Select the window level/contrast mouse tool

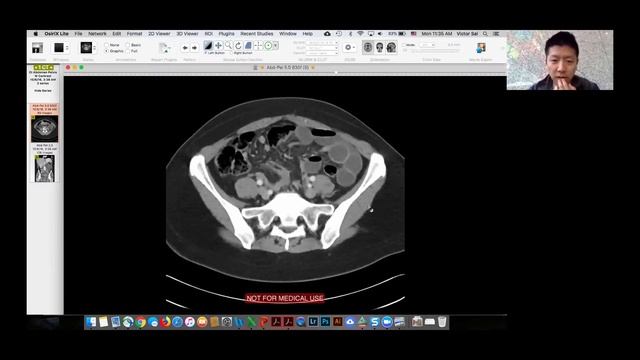point(208,45)
